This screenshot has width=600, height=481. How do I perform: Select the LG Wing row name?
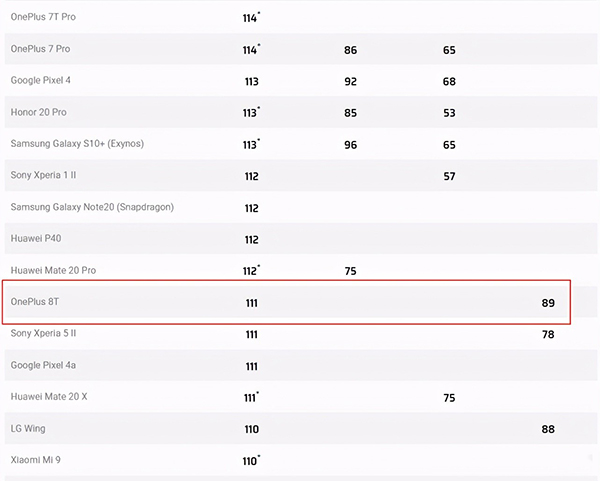pos(28,428)
